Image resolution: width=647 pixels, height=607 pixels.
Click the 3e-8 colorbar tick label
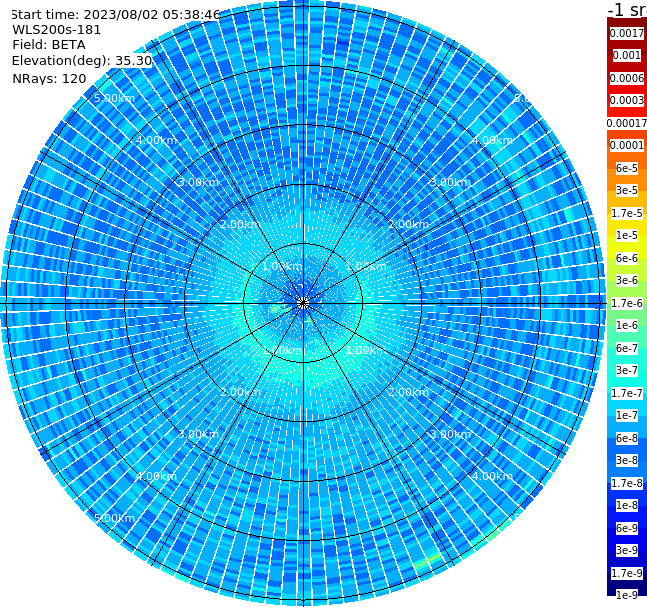pos(627,460)
